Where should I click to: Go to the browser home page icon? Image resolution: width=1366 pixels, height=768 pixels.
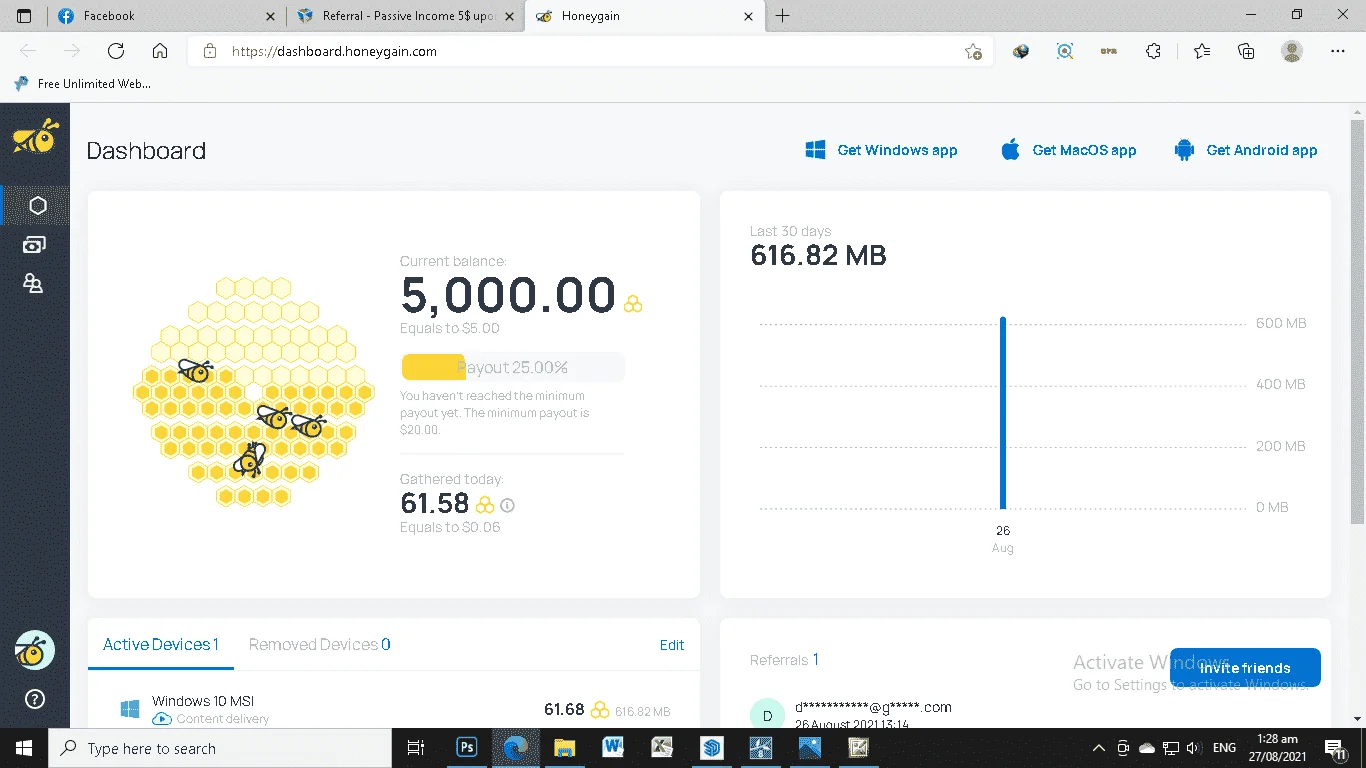coord(160,51)
